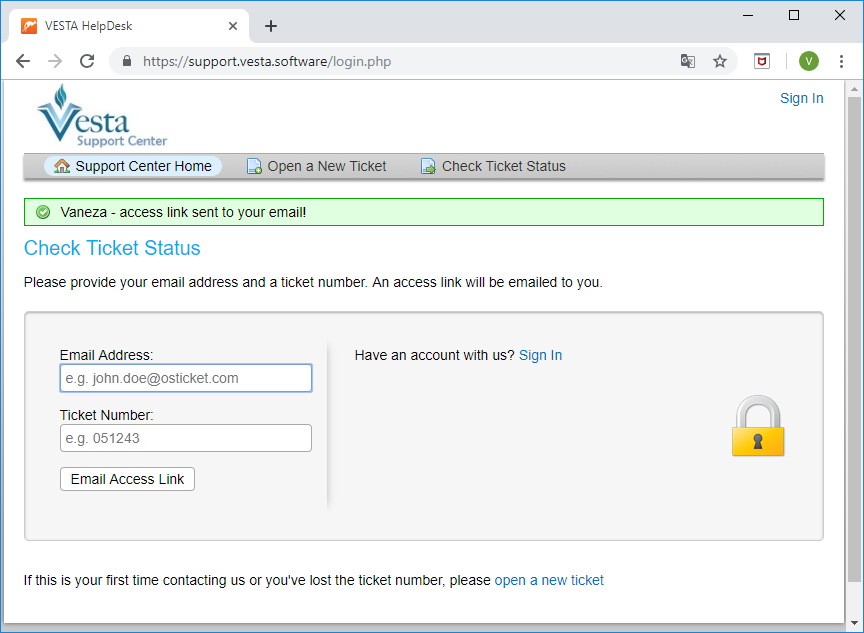View site info via the lock icon

[126, 61]
